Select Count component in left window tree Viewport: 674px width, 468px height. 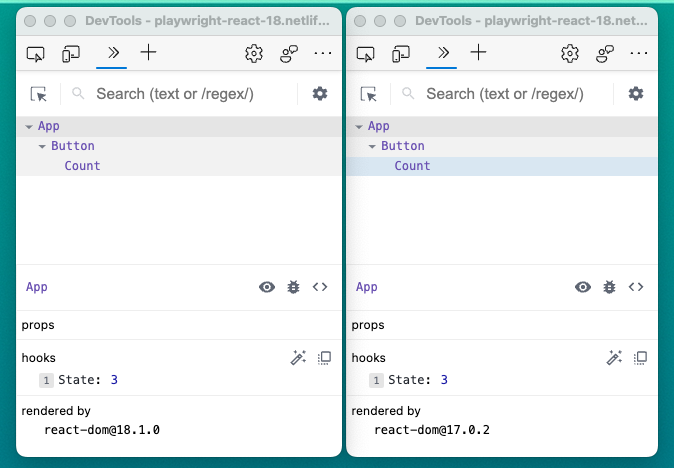pos(82,165)
